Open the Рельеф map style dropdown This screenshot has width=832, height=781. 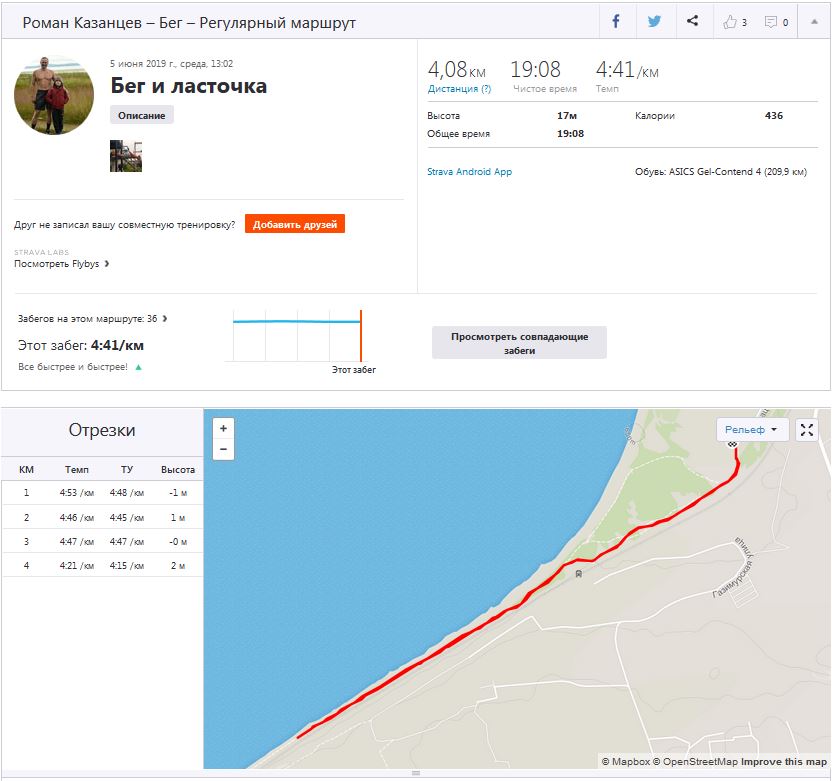point(752,429)
